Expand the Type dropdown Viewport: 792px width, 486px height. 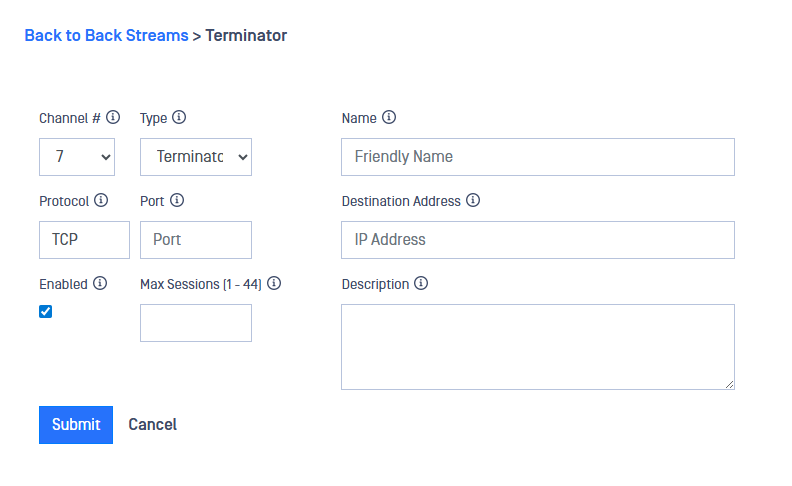point(196,157)
